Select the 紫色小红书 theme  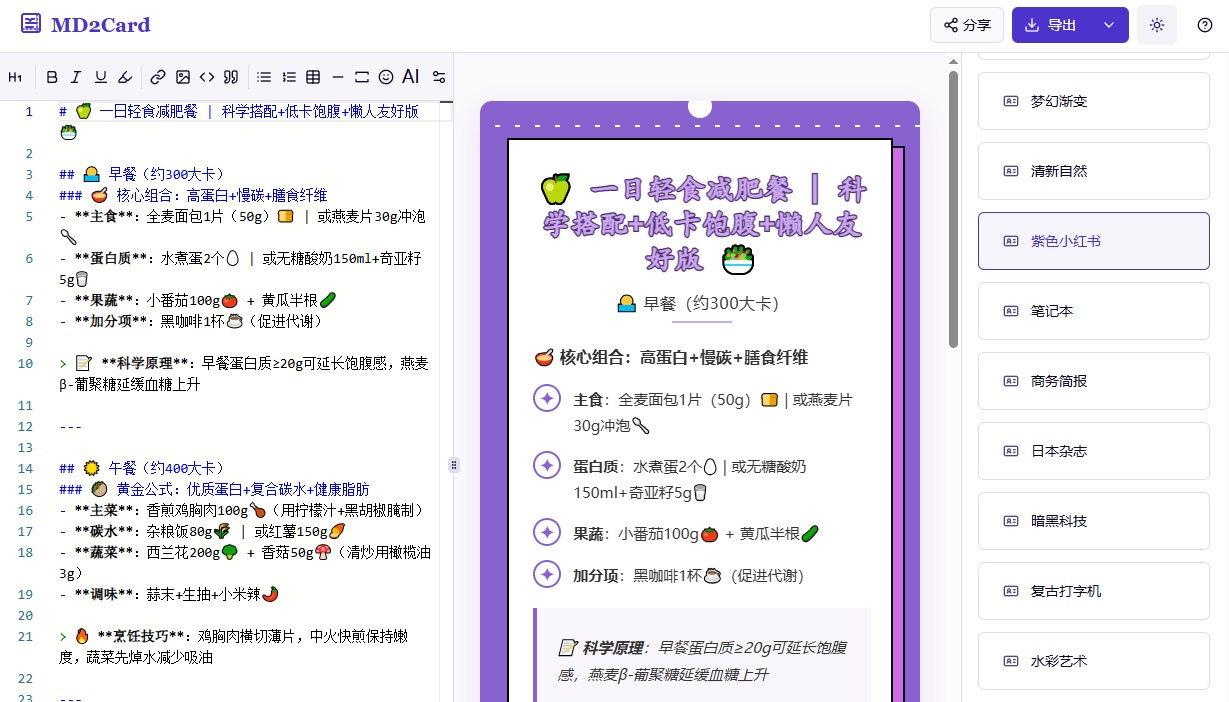pyautogui.click(x=1094, y=241)
